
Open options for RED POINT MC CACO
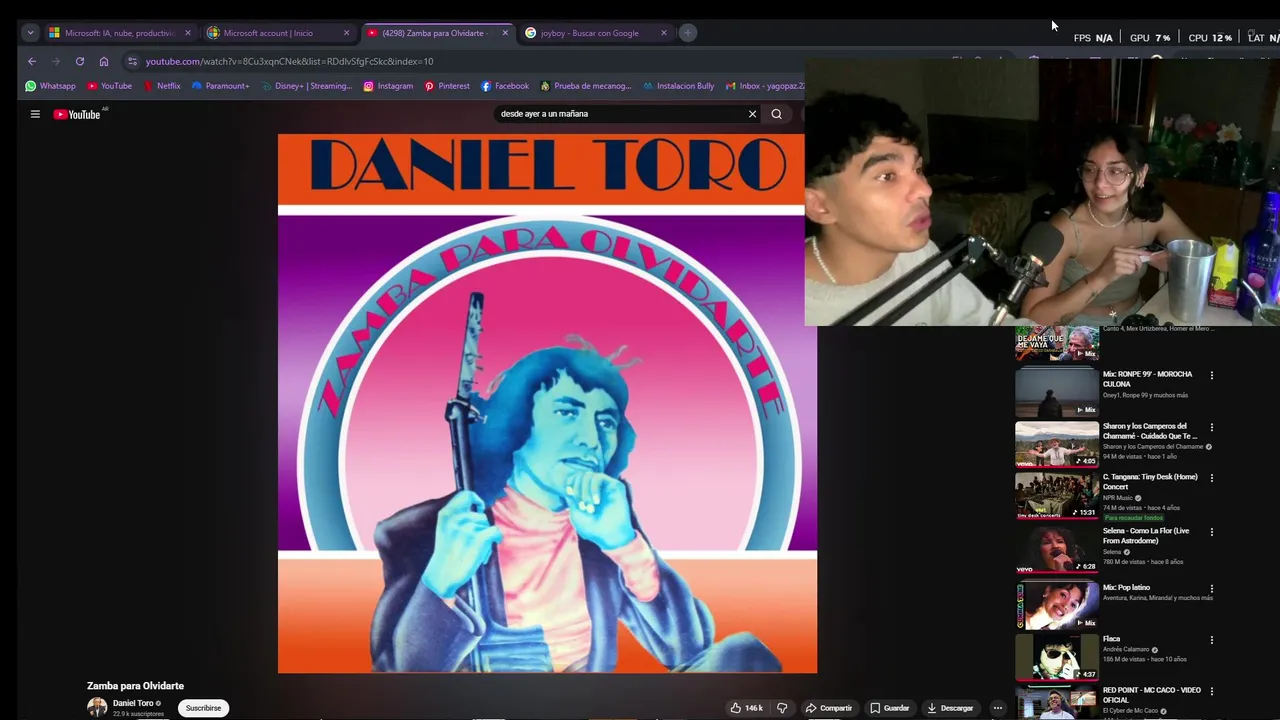[1212, 691]
